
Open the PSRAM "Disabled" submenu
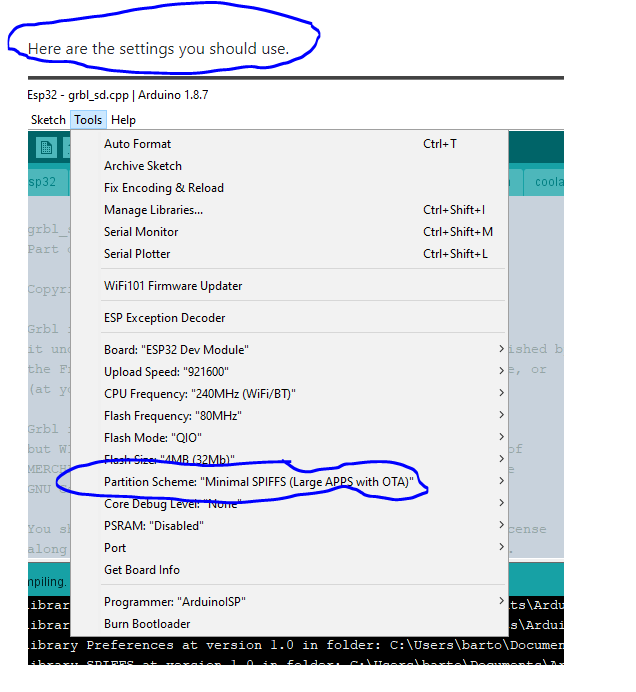tap(153, 526)
